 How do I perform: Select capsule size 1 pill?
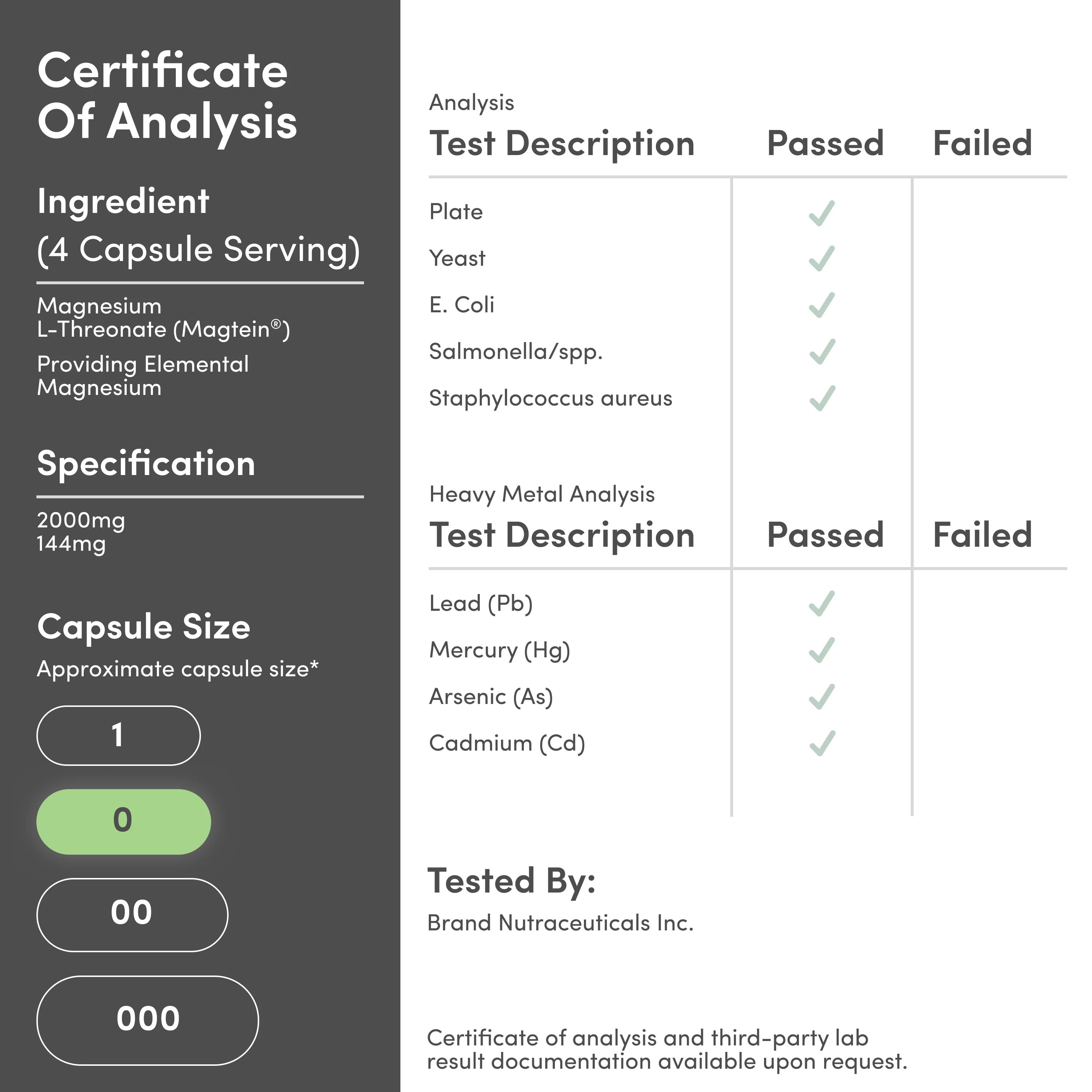click(x=118, y=735)
